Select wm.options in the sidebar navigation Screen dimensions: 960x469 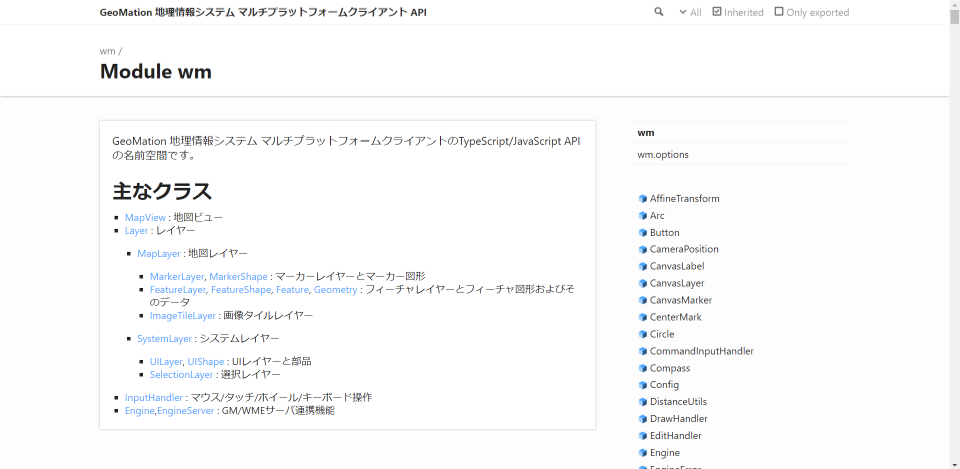[663, 155]
